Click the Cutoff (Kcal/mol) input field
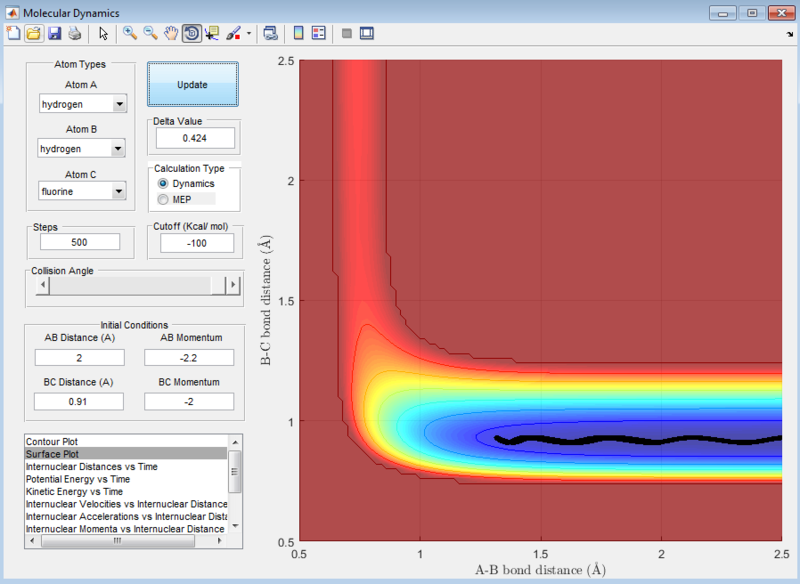Viewport: 800px width, 584px height. click(x=197, y=243)
